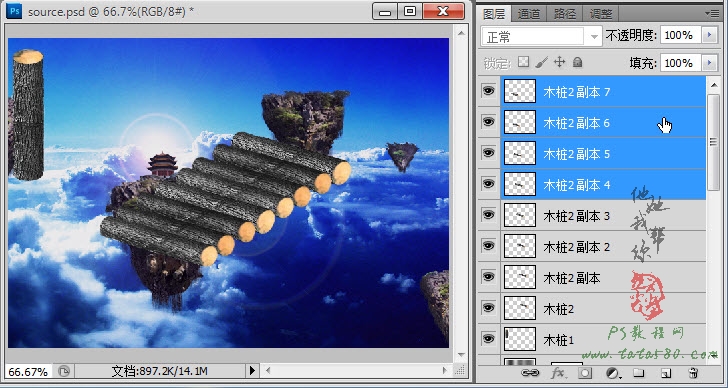Viewport: 728px width, 388px height.
Task: Close the source.psd document window
Action: [443, 11]
